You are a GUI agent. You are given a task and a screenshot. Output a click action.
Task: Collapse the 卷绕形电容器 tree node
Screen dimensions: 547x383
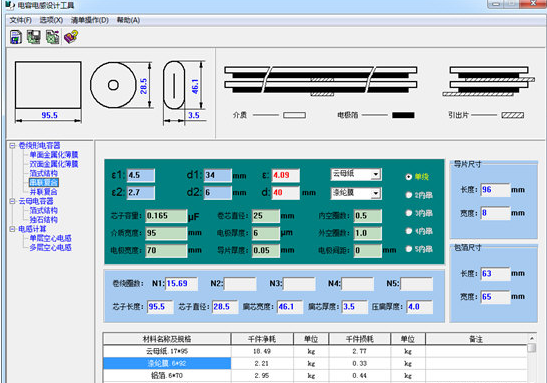click(13, 145)
